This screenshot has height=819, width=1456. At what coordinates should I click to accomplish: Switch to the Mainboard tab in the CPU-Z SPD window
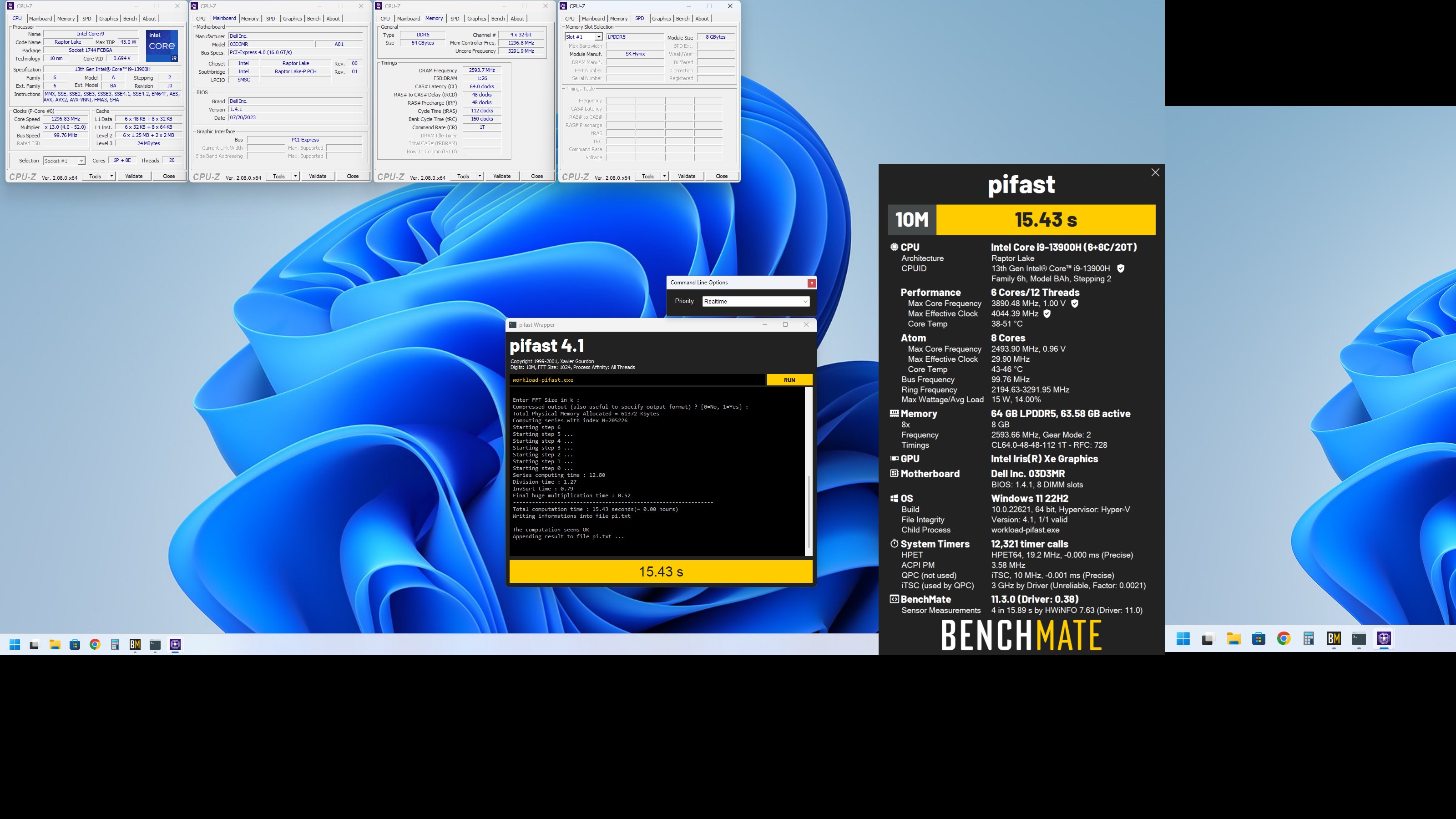click(593, 19)
